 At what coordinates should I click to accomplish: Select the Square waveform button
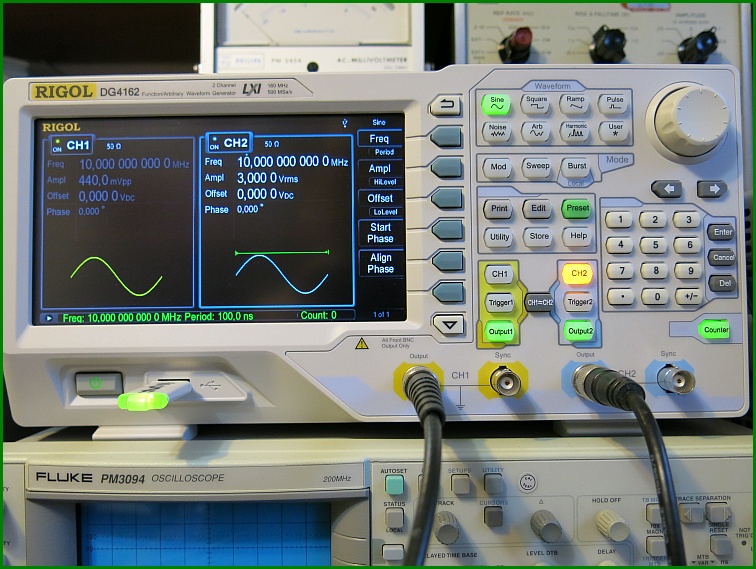tap(536, 104)
